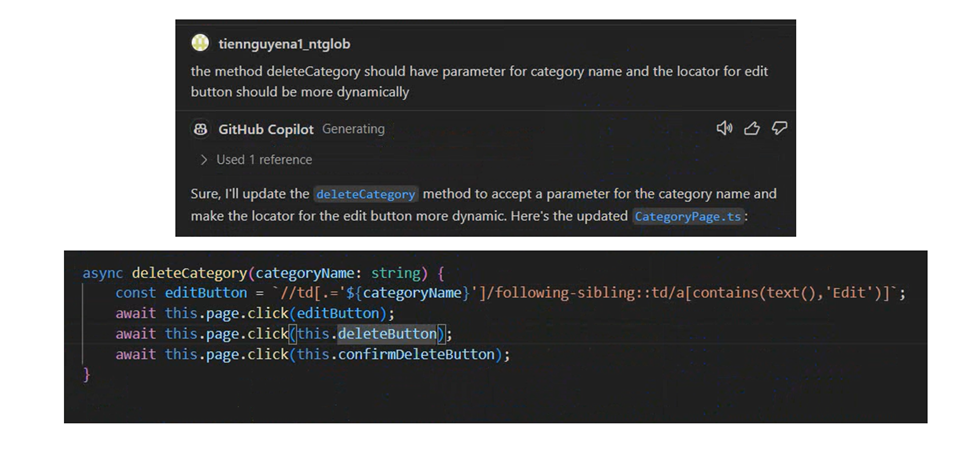Click the Generating status text
The image size is (975, 461).
pyautogui.click(x=353, y=129)
